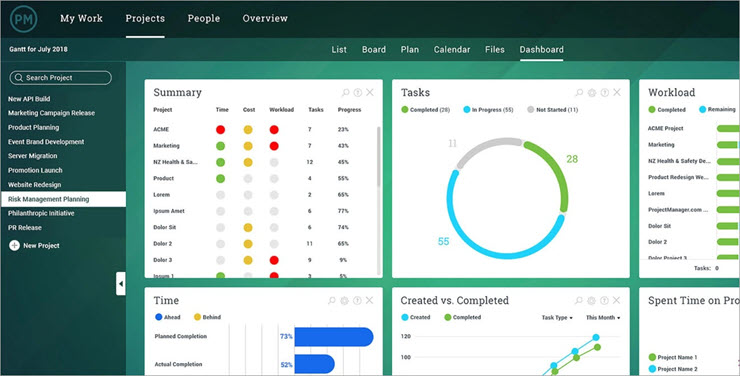The width and height of the screenshot is (740, 376).
Task: Click the help icon in the Tasks widget
Action: pos(605,92)
